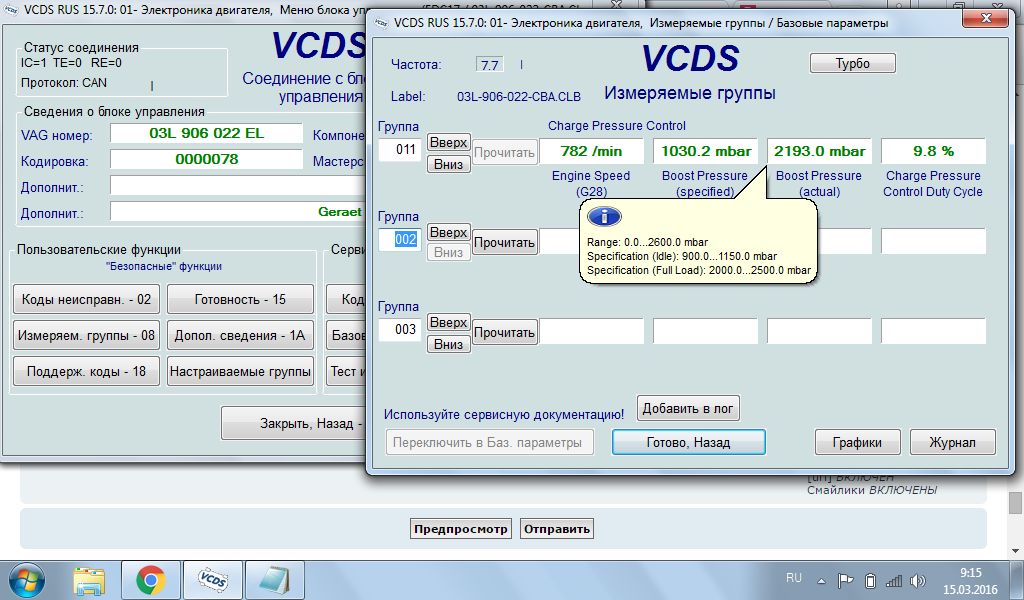Click the Турбо button

(x=852, y=64)
